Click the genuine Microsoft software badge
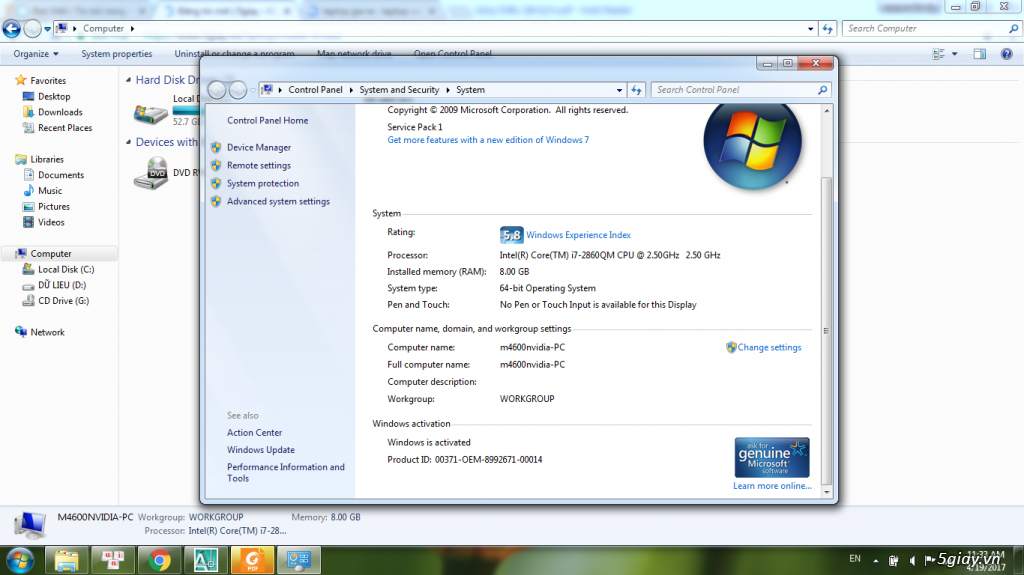 pyautogui.click(x=772, y=457)
